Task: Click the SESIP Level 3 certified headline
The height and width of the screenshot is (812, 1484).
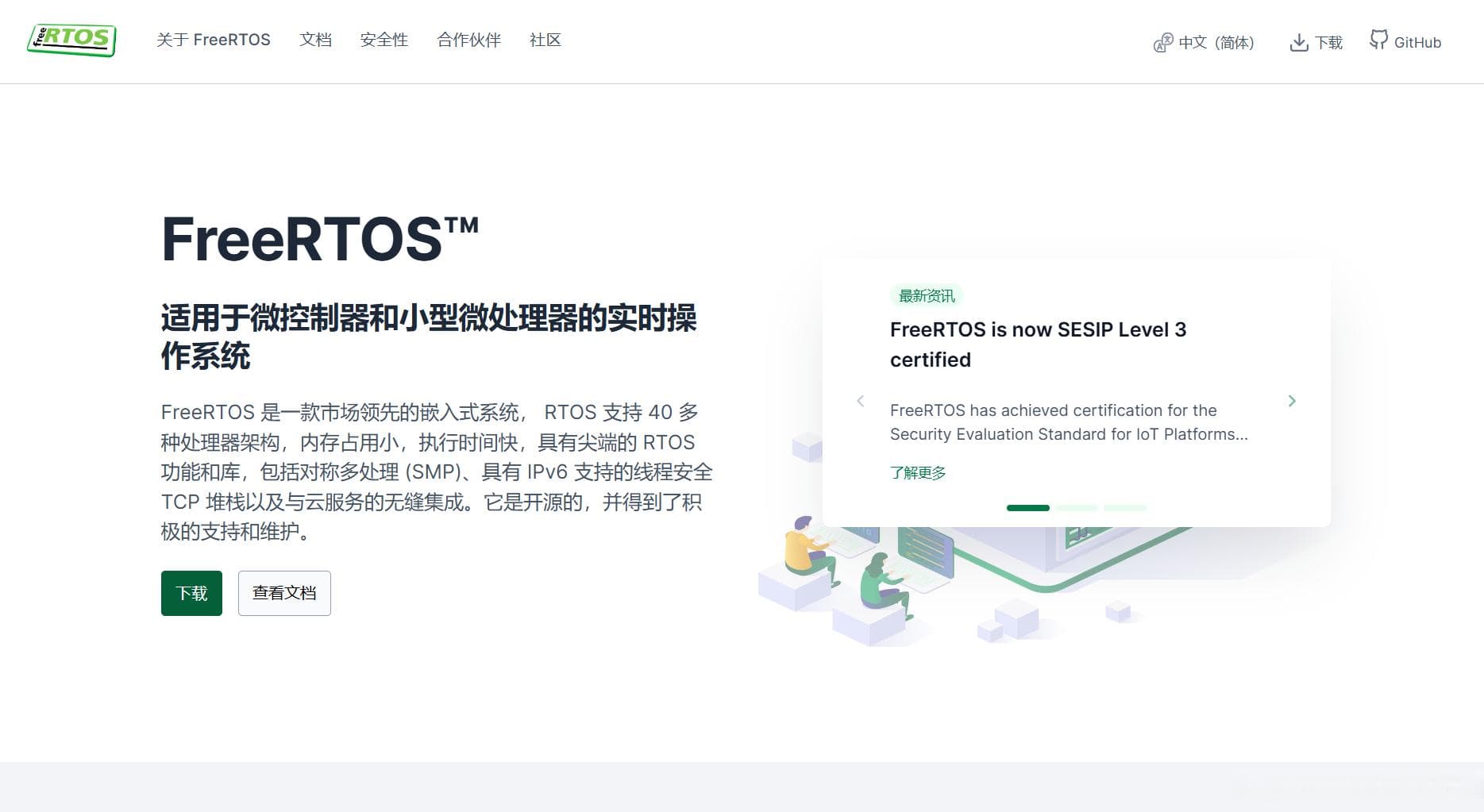Action: (1038, 344)
